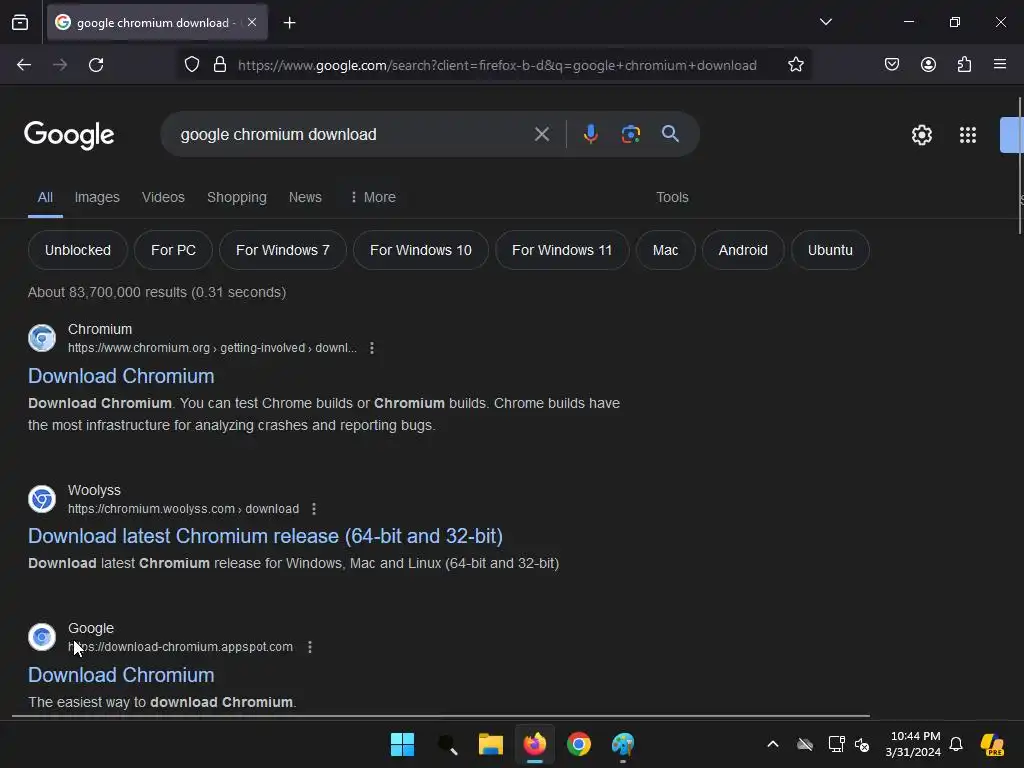Open clock and date 10:44 PM

(914, 744)
